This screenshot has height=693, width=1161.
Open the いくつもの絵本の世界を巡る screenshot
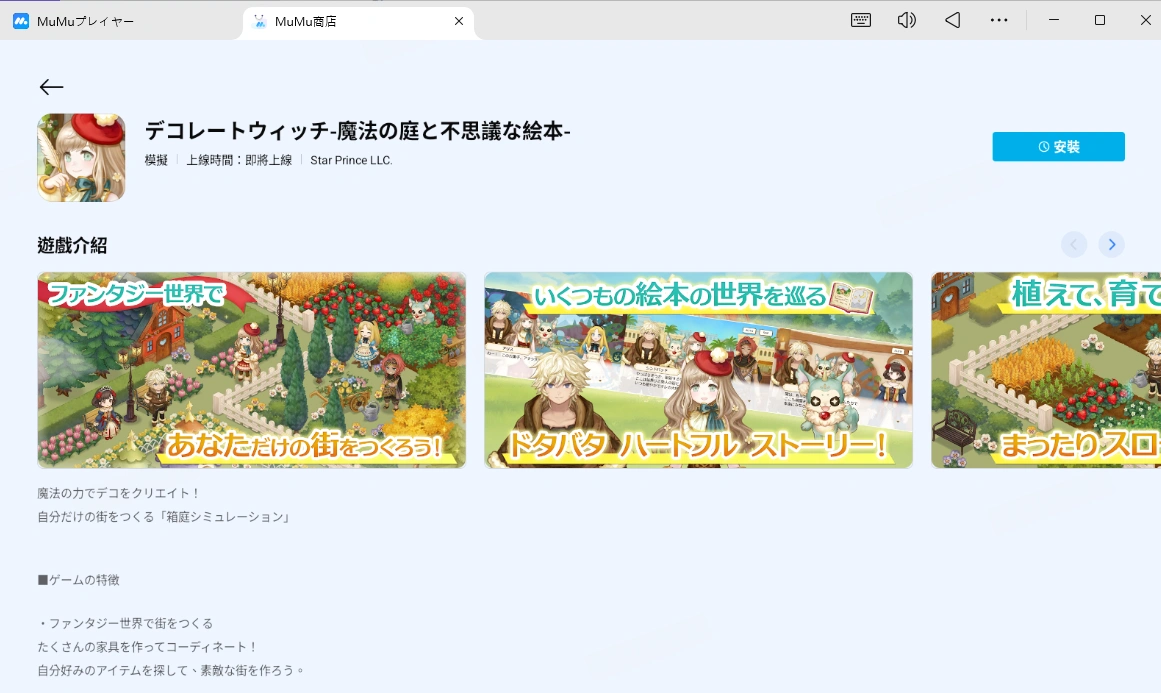pyautogui.click(x=698, y=370)
